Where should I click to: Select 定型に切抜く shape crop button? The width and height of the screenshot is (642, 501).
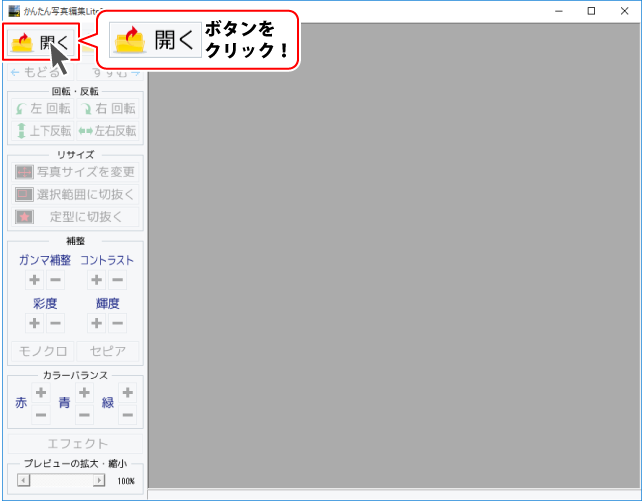tap(75, 217)
